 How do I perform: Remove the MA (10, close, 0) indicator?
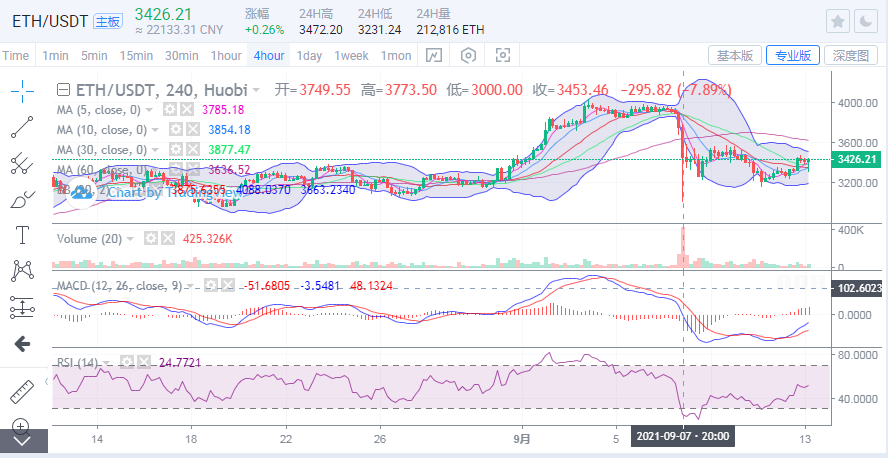point(191,130)
